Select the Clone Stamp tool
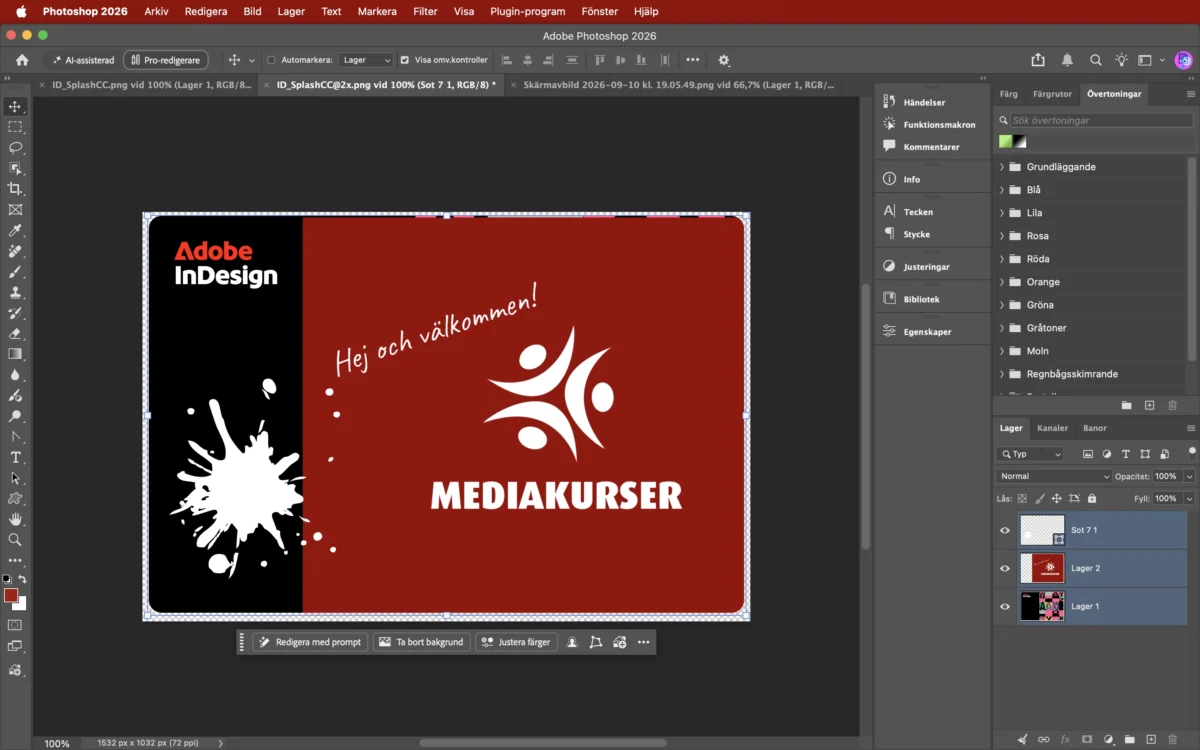1200x750 pixels. pyautogui.click(x=15, y=293)
